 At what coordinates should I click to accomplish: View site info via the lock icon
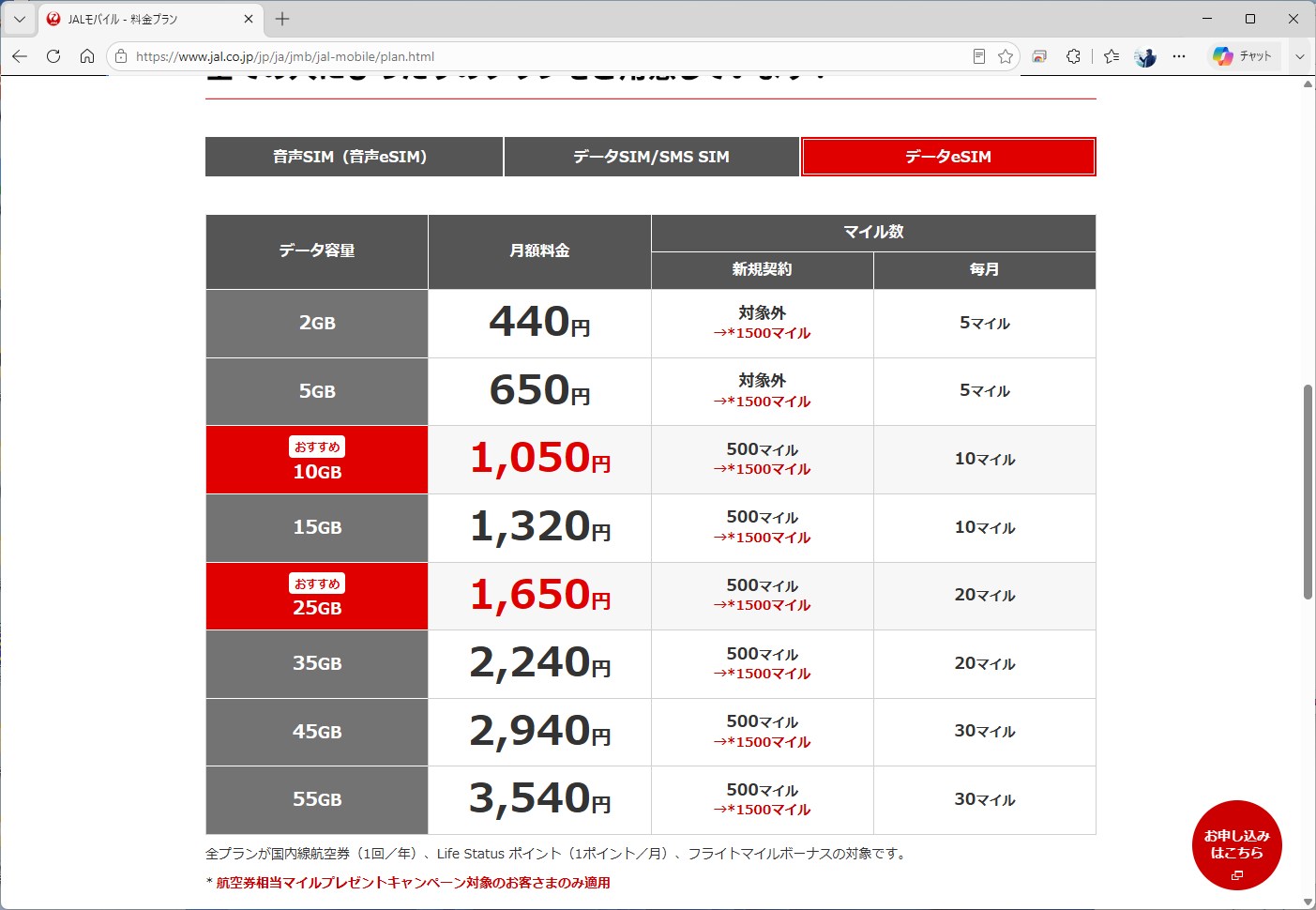121,56
